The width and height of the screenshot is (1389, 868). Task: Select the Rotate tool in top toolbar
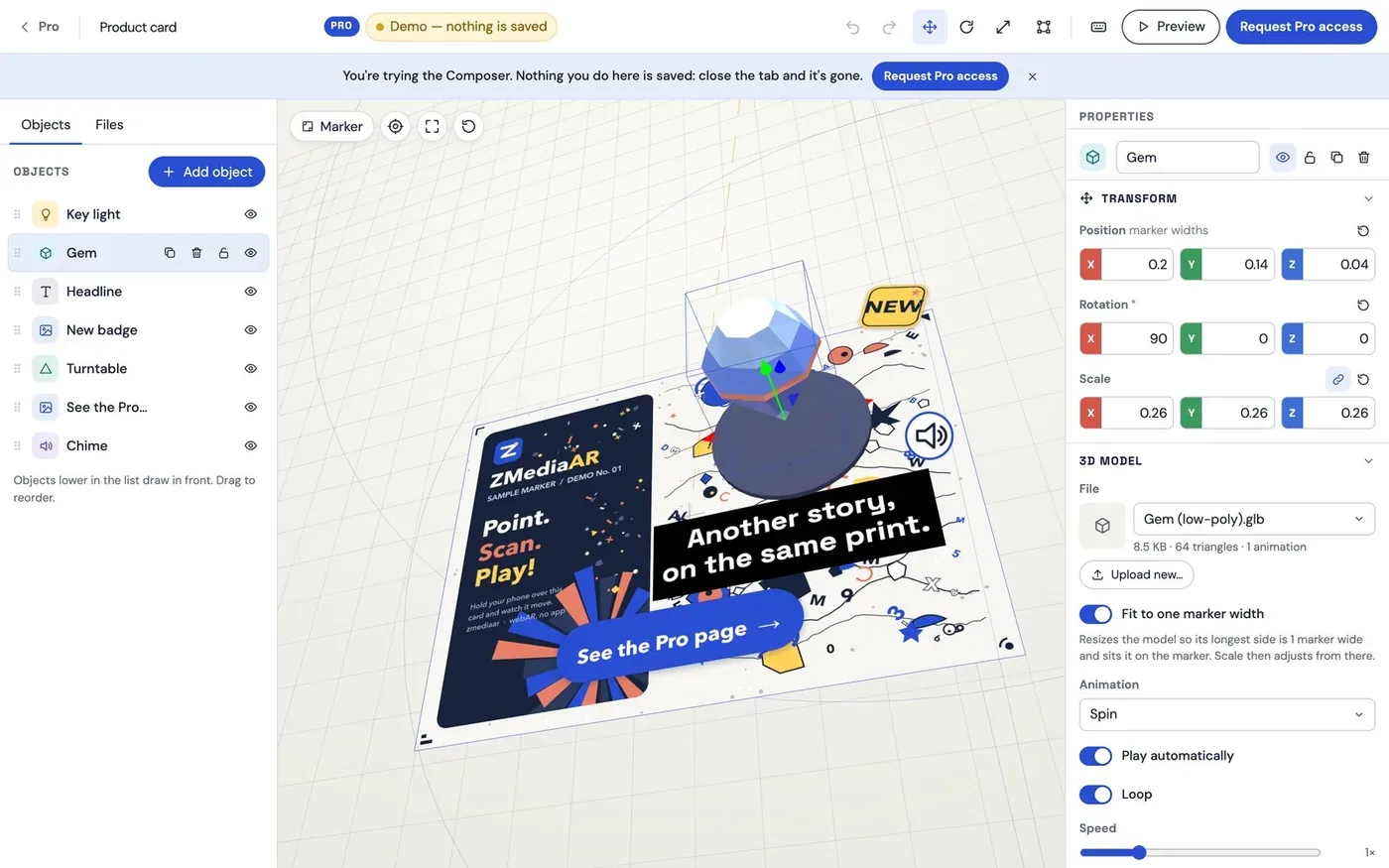click(x=966, y=27)
